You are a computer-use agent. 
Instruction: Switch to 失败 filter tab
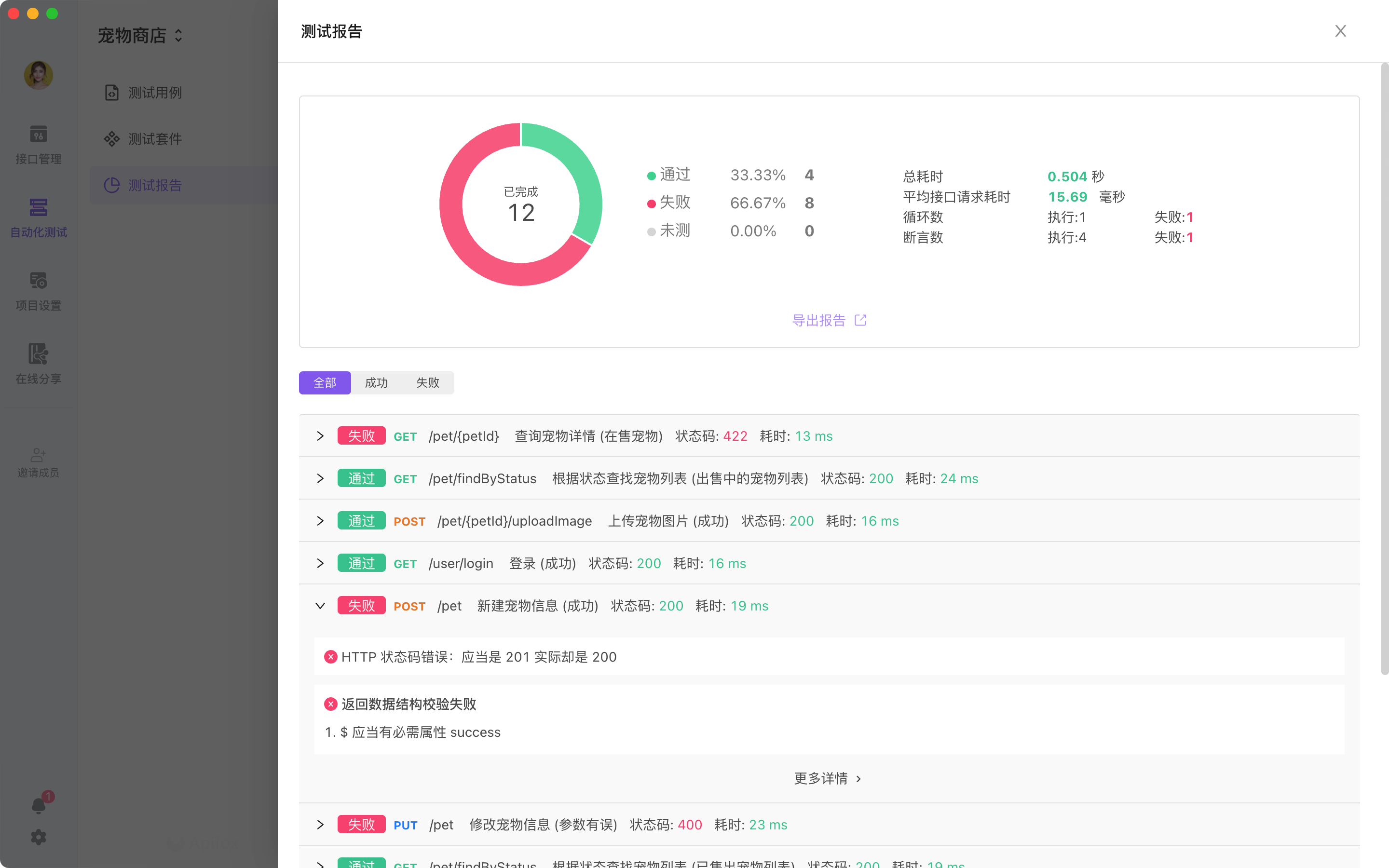428,383
